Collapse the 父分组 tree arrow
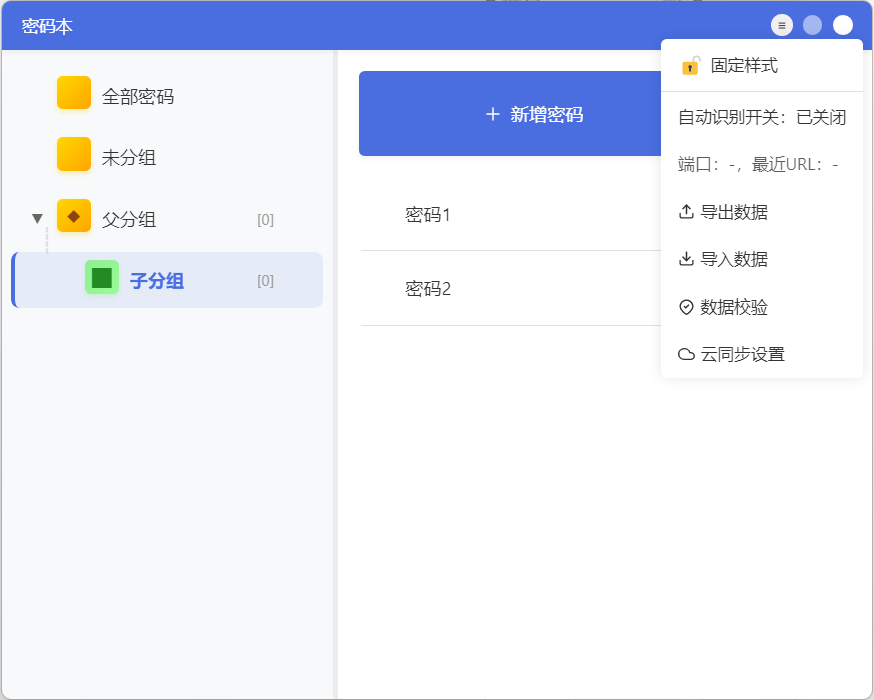Viewport: 874px width, 700px height. pyautogui.click(x=38, y=218)
